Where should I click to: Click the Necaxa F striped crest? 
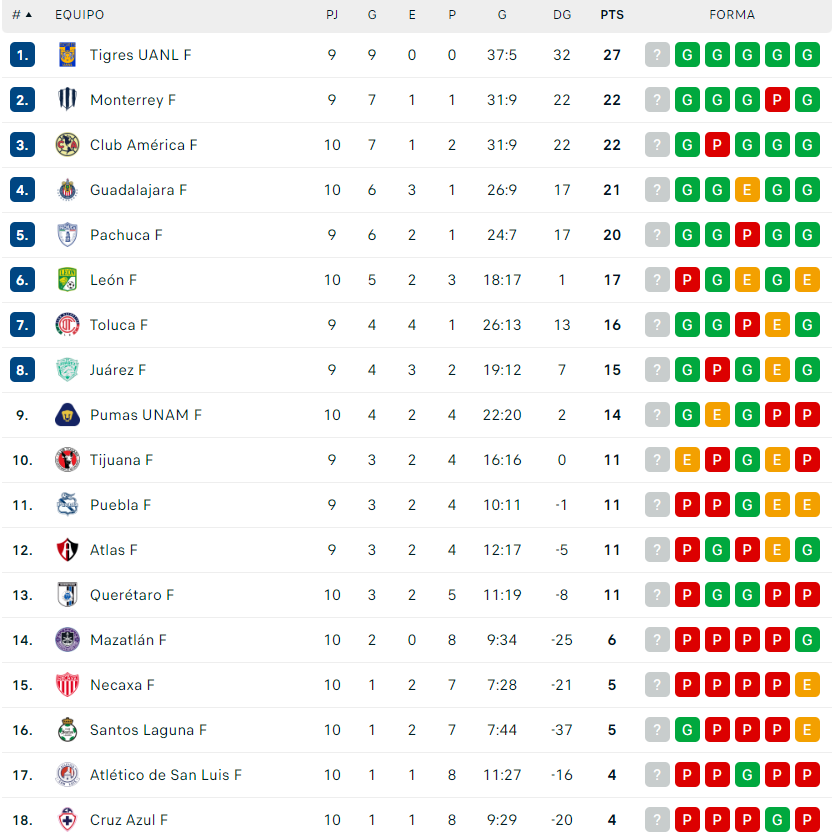tap(67, 685)
